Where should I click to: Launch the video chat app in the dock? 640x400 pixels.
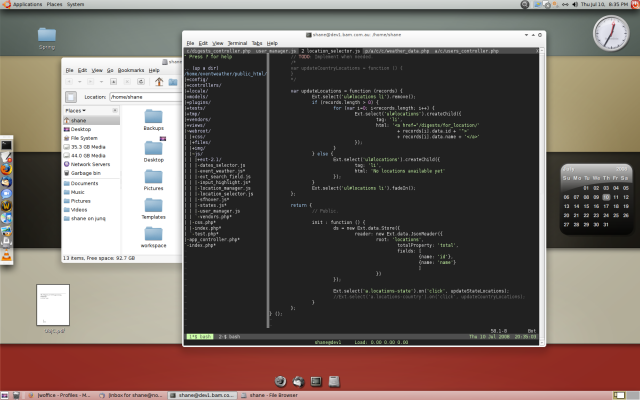[6, 194]
